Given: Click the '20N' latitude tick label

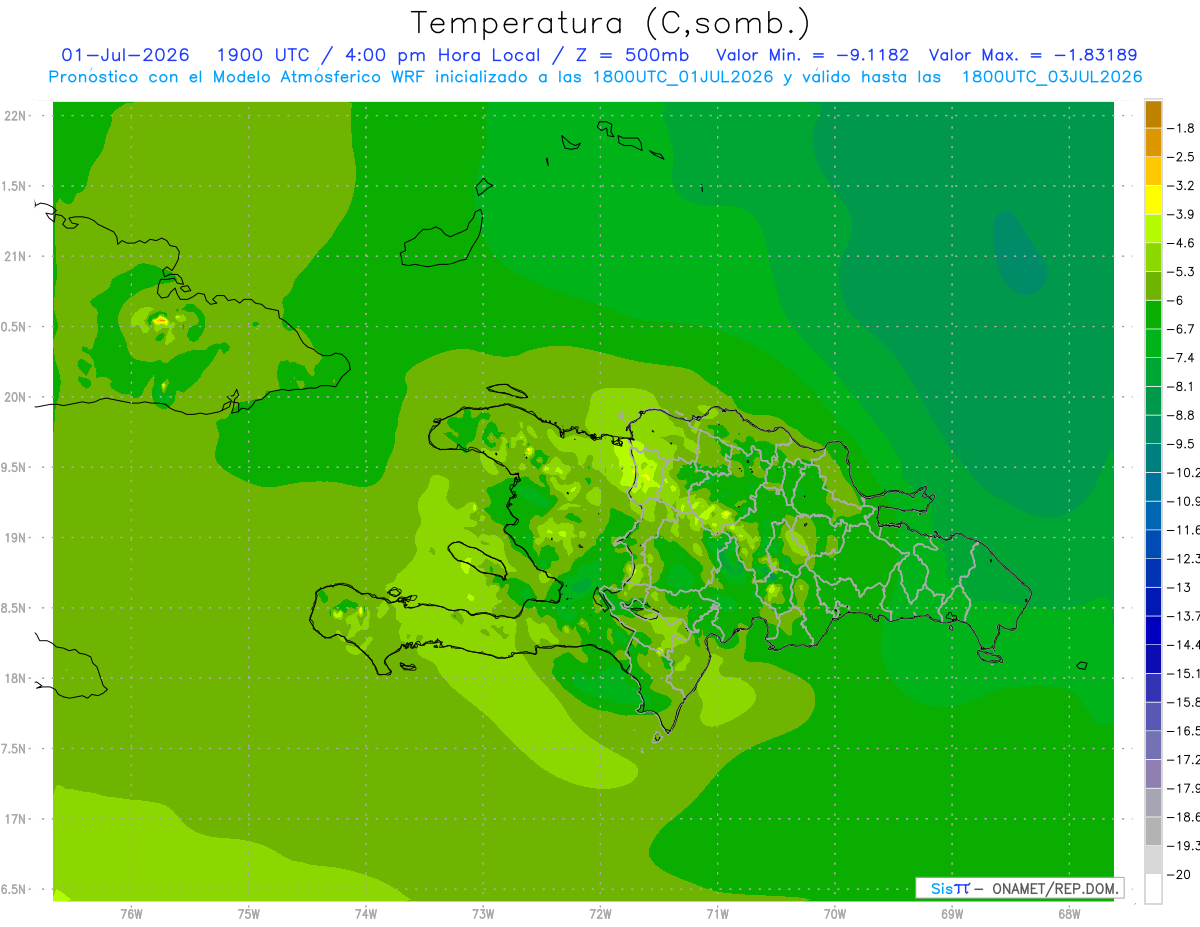Looking at the screenshot, I should coord(15,397).
